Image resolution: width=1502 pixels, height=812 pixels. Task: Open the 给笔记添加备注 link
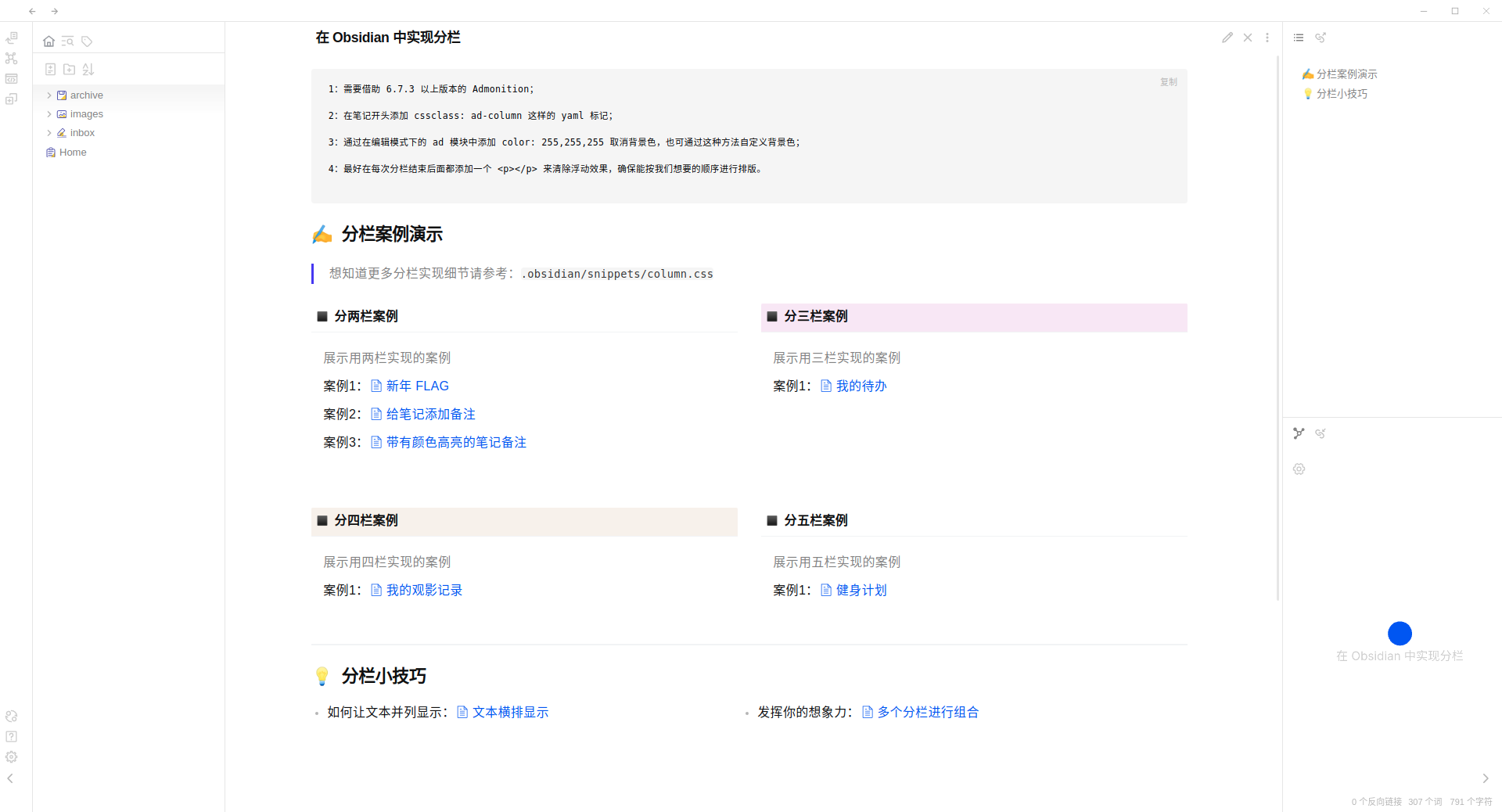click(x=423, y=414)
